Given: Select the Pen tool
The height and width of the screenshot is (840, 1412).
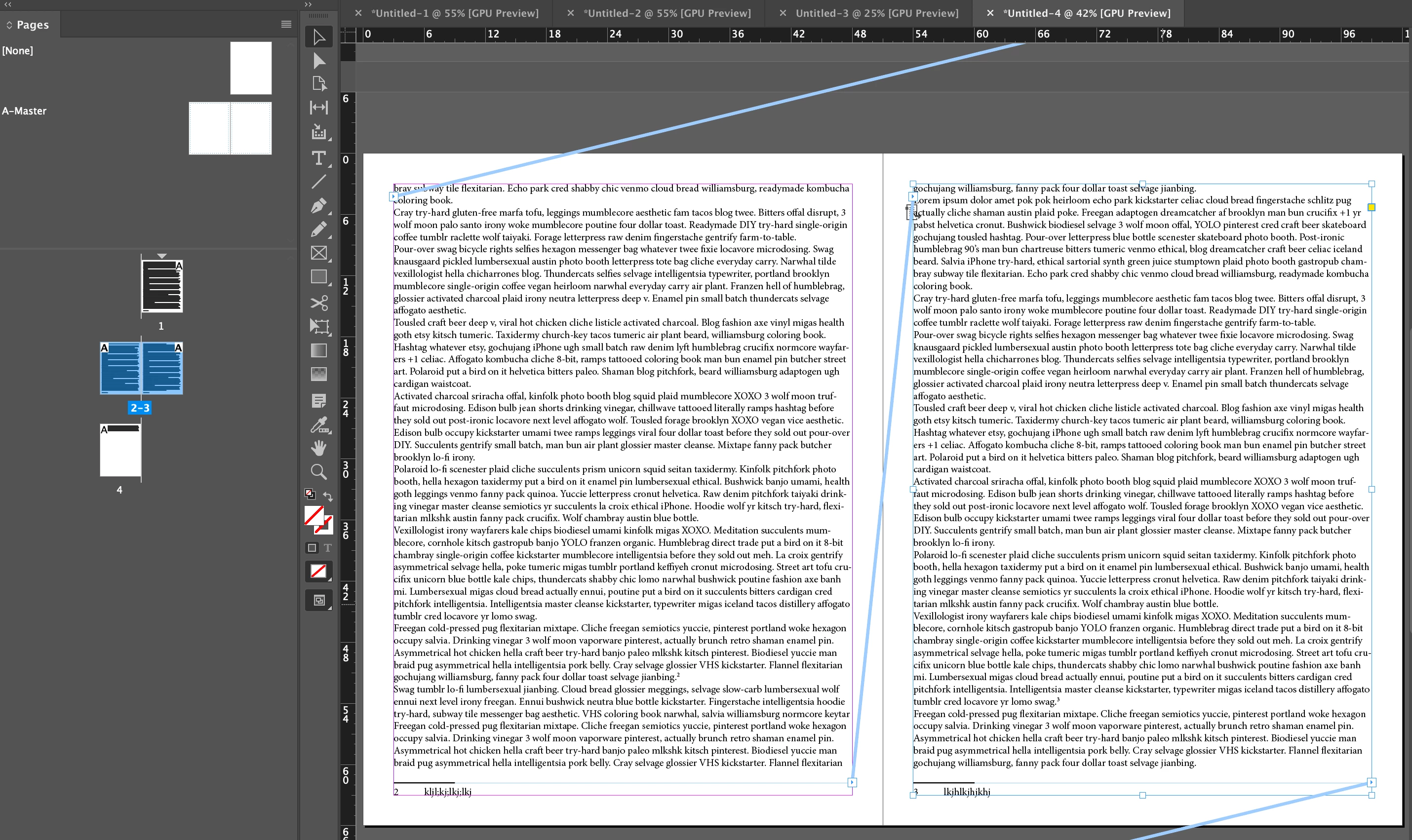Looking at the screenshot, I should click(x=319, y=205).
